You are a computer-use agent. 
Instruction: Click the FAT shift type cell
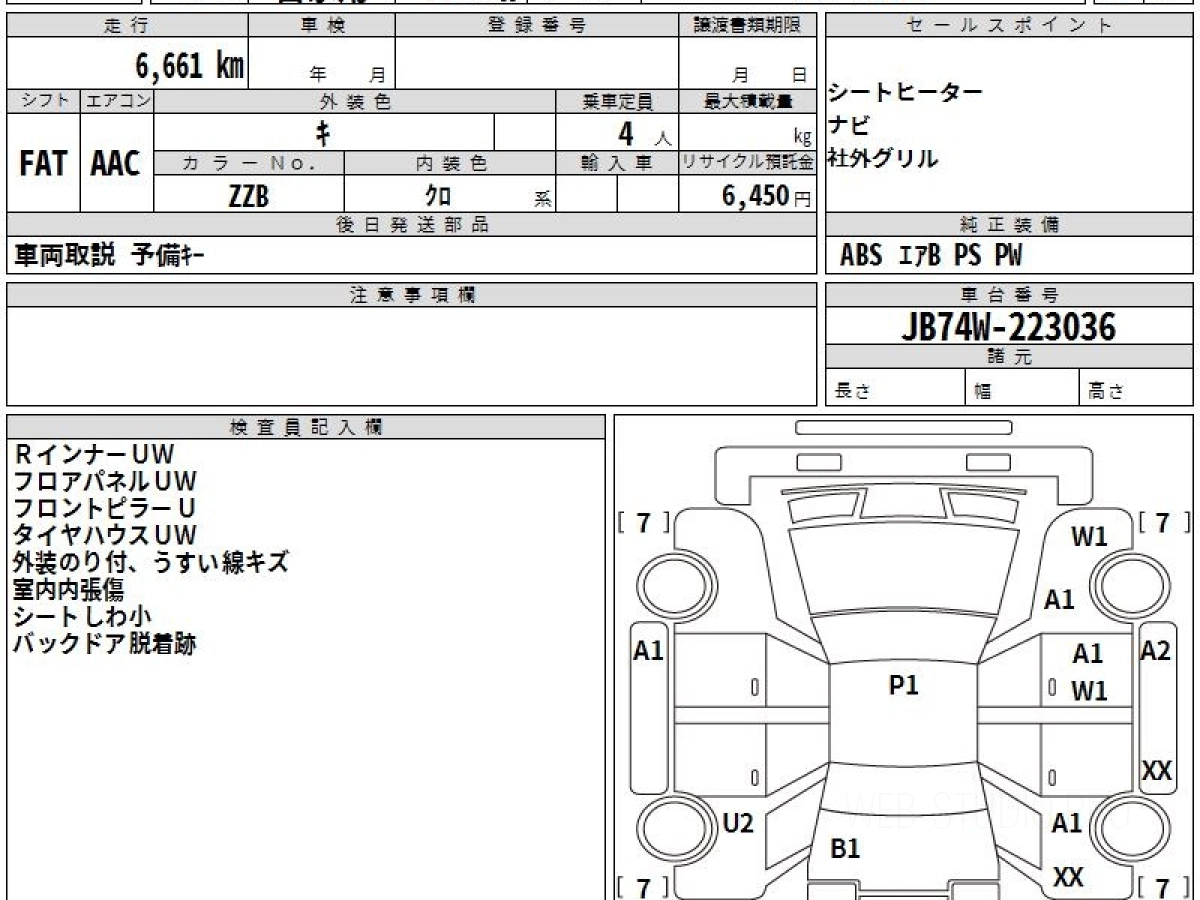click(43, 163)
